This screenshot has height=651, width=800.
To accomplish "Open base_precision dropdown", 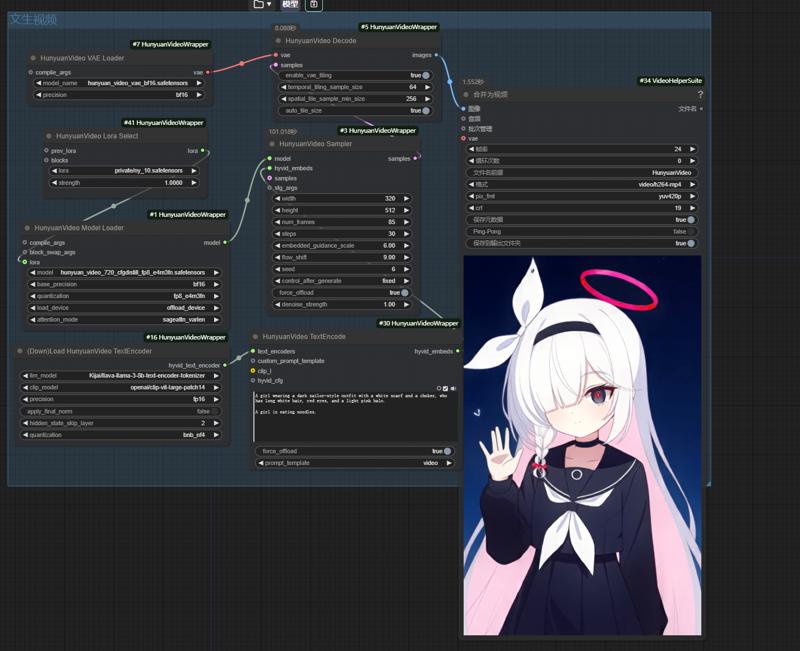I will pyautogui.click(x=124, y=284).
